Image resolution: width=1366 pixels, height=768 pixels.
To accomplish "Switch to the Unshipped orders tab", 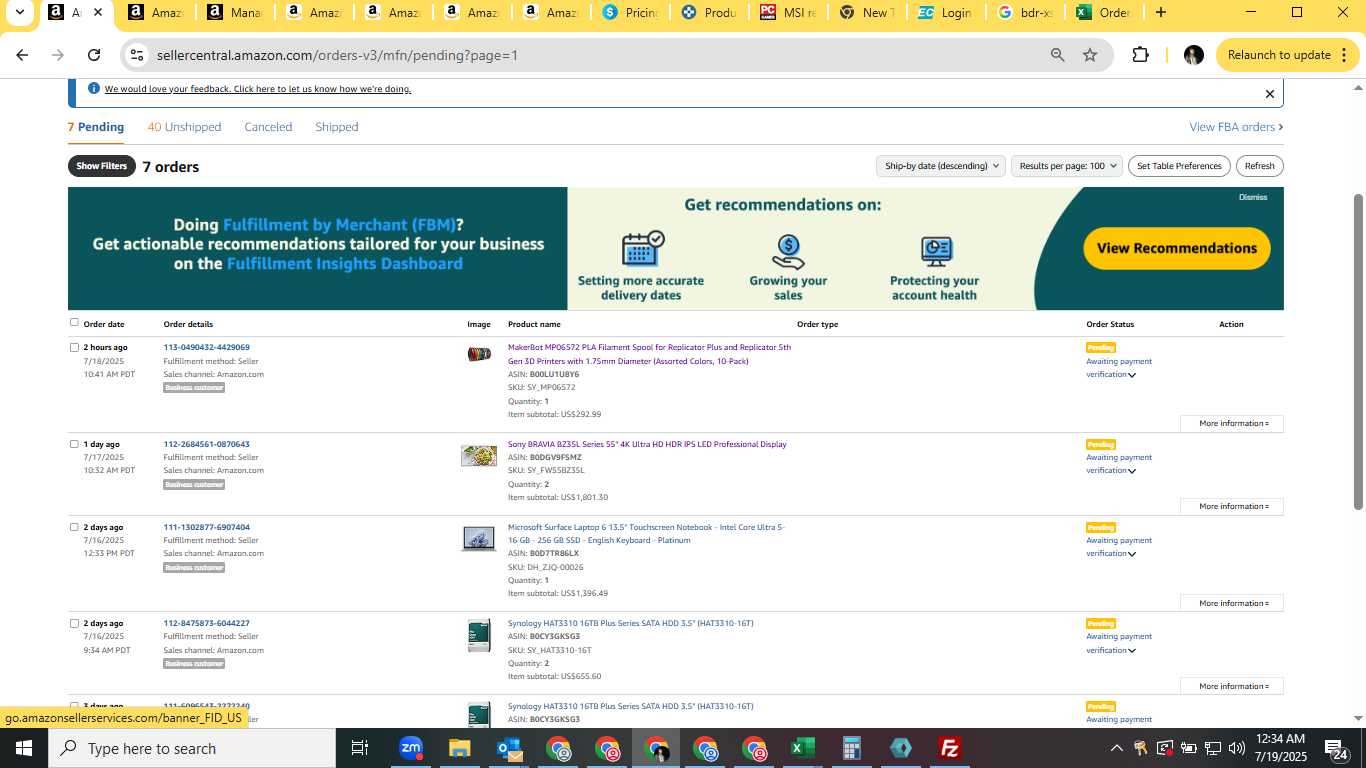I will pyautogui.click(x=184, y=127).
